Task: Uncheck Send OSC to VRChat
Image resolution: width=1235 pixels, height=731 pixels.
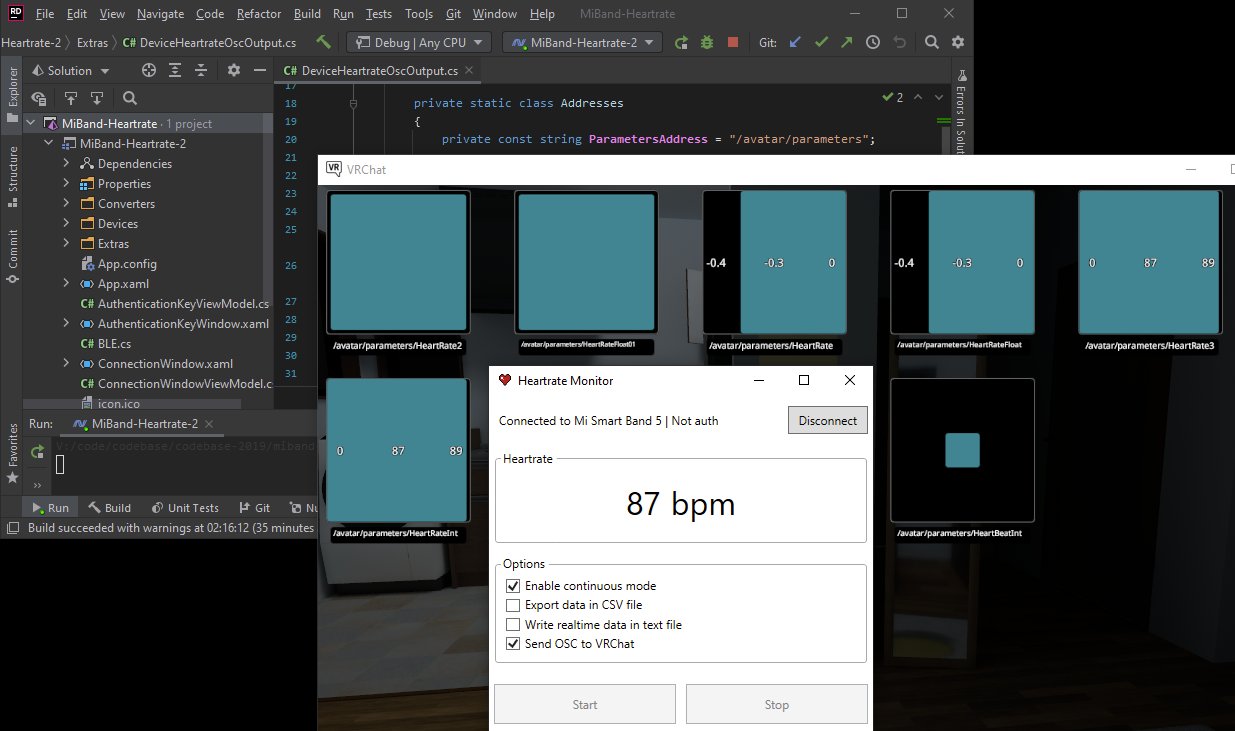Action: (x=513, y=644)
